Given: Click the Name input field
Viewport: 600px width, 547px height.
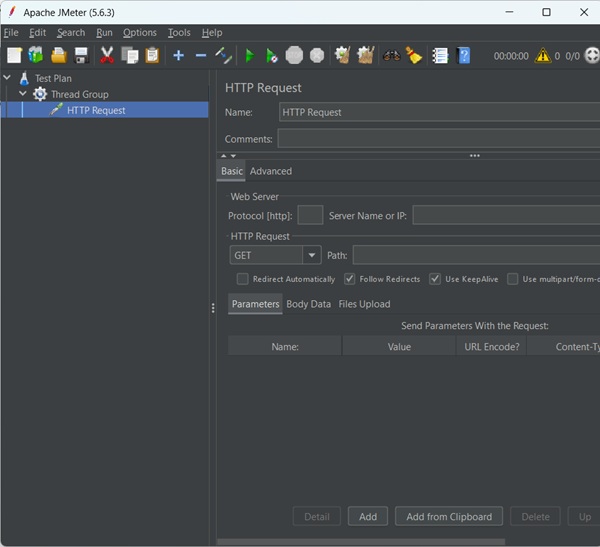Looking at the screenshot, I should (439, 112).
